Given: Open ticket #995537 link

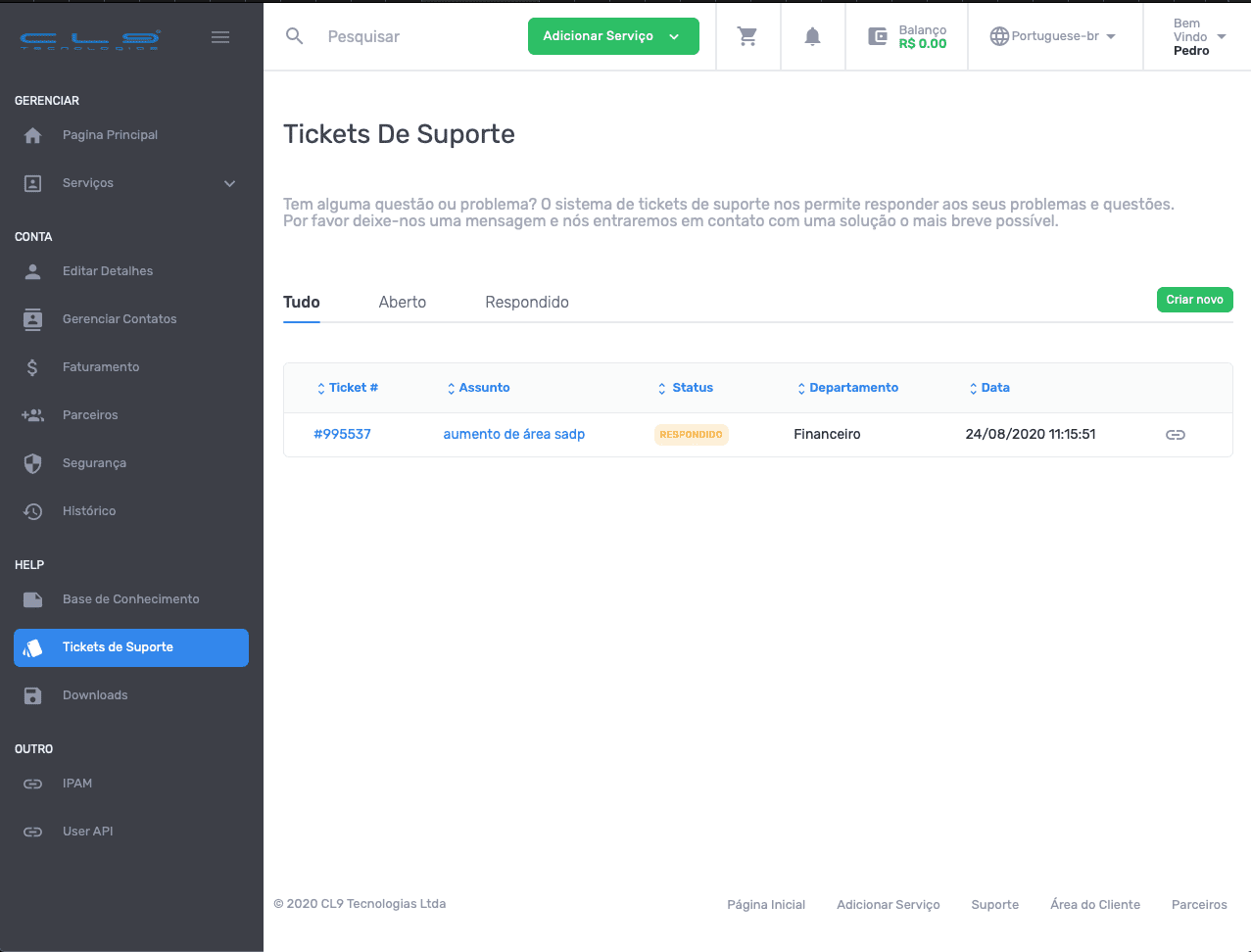Looking at the screenshot, I should (x=342, y=434).
